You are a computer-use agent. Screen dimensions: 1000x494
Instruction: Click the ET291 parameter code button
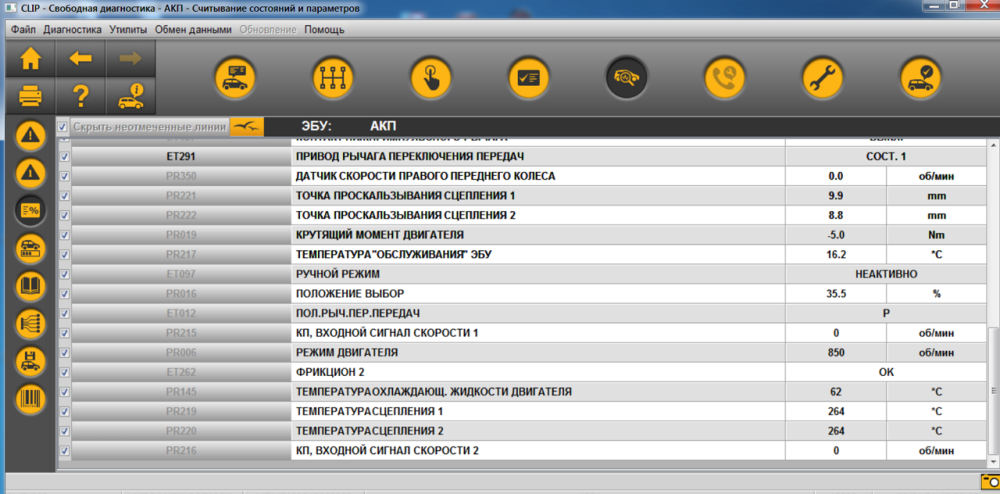tap(180, 157)
